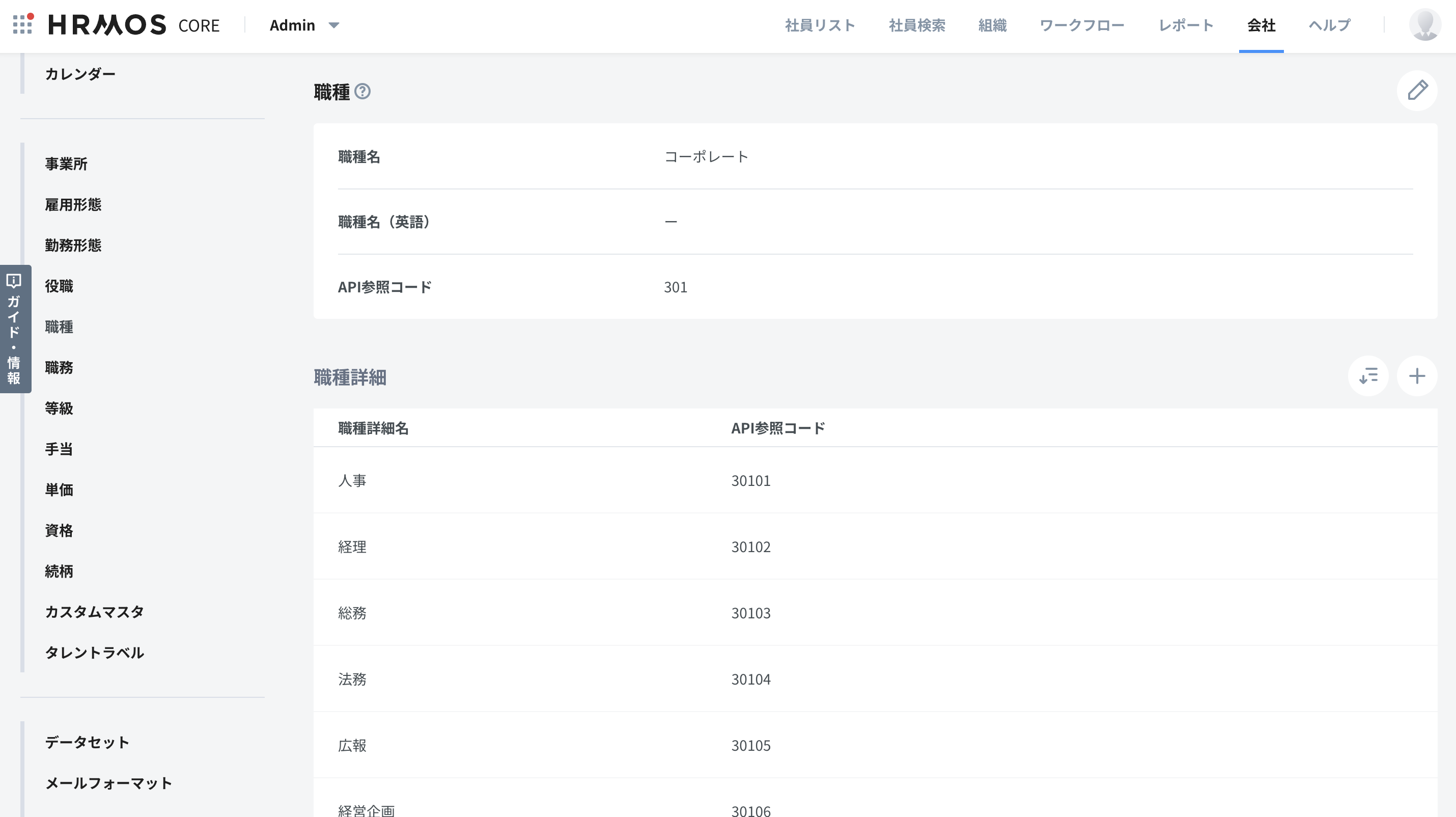This screenshot has width=1456, height=817.
Task: Select 雇用形態 in the sidebar
Action: (x=73, y=205)
